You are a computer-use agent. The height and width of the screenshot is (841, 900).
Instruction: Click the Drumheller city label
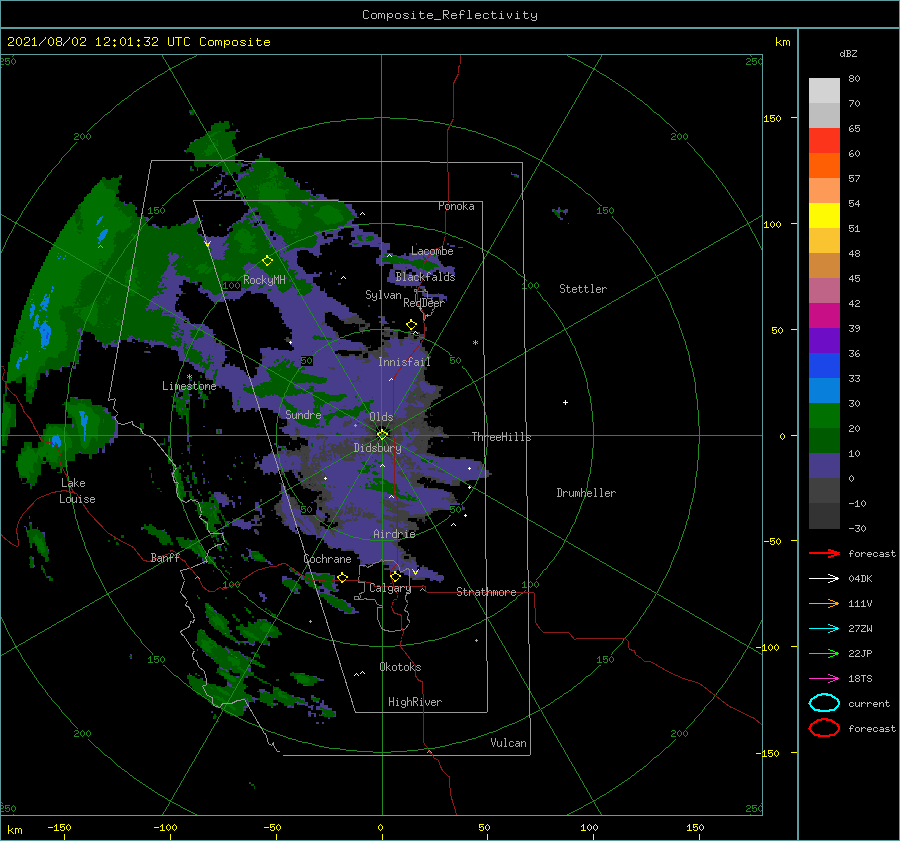click(x=586, y=493)
